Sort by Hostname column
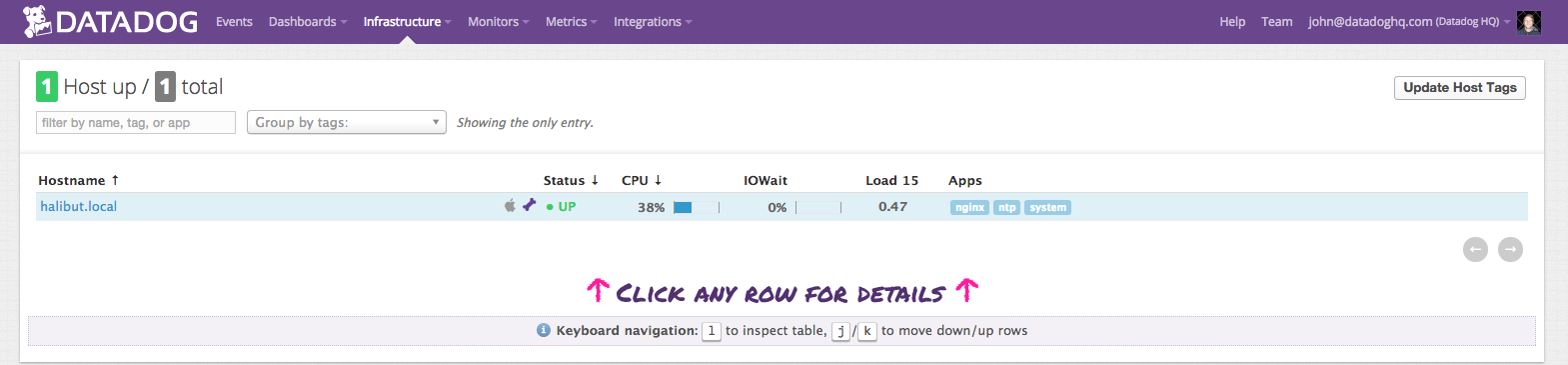Screen dimensions: 1568x365 pyautogui.click(x=78, y=181)
